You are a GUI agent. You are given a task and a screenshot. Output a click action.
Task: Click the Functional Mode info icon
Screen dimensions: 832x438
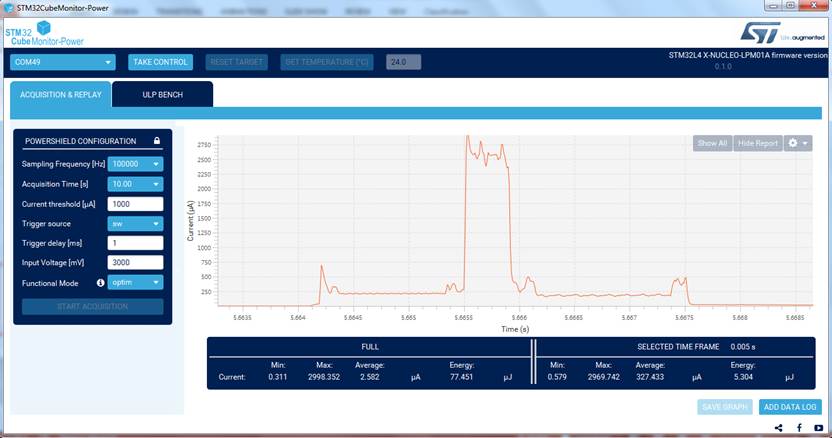pos(100,283)
